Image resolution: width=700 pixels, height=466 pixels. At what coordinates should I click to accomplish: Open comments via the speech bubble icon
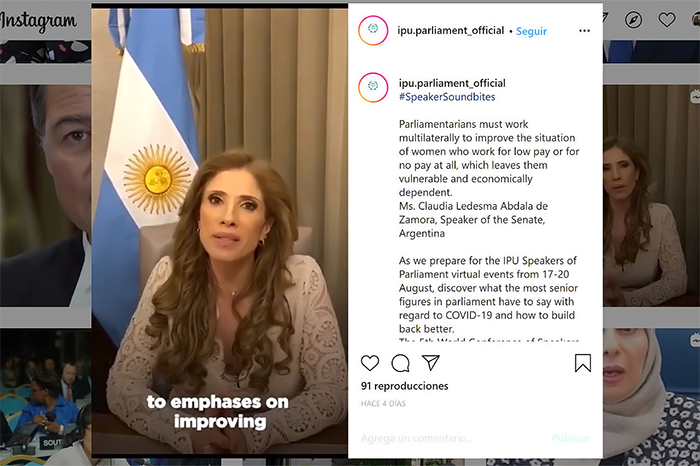pos(400,363)
